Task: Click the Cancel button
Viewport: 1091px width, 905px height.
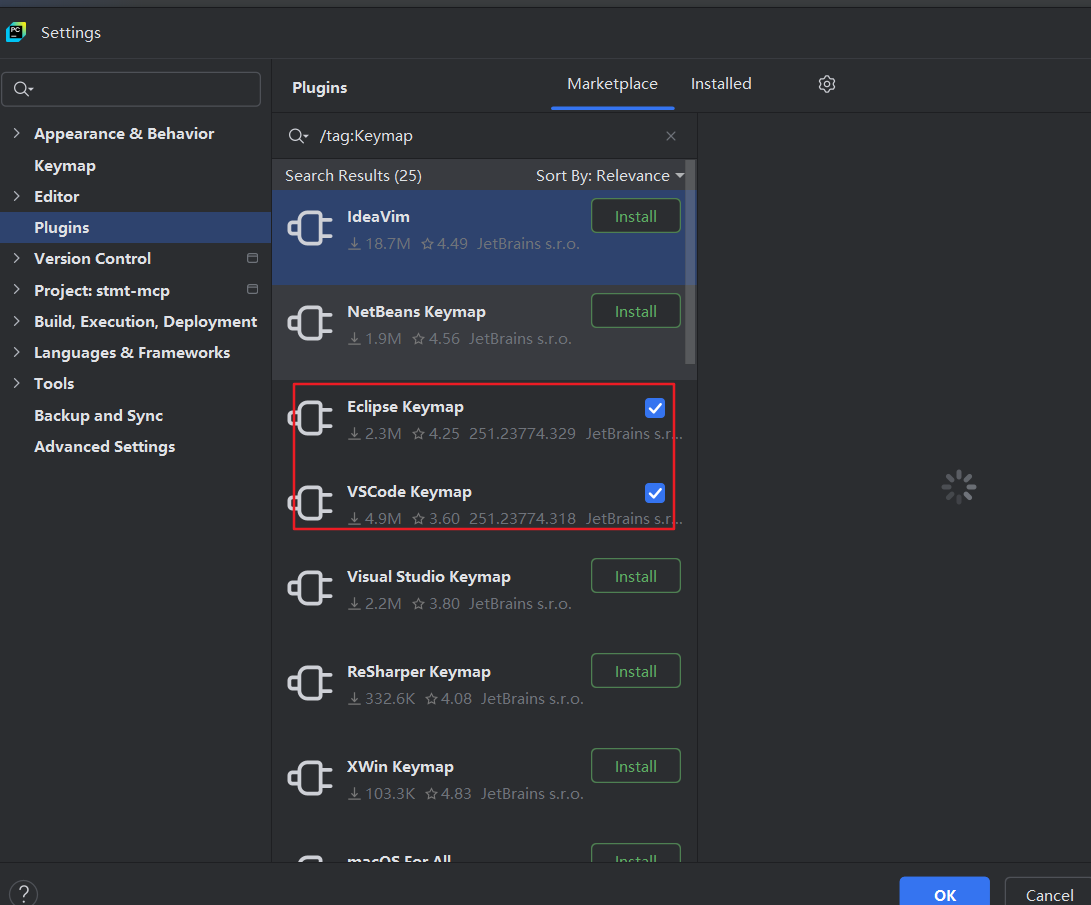Action: [x=1049, y=893]
